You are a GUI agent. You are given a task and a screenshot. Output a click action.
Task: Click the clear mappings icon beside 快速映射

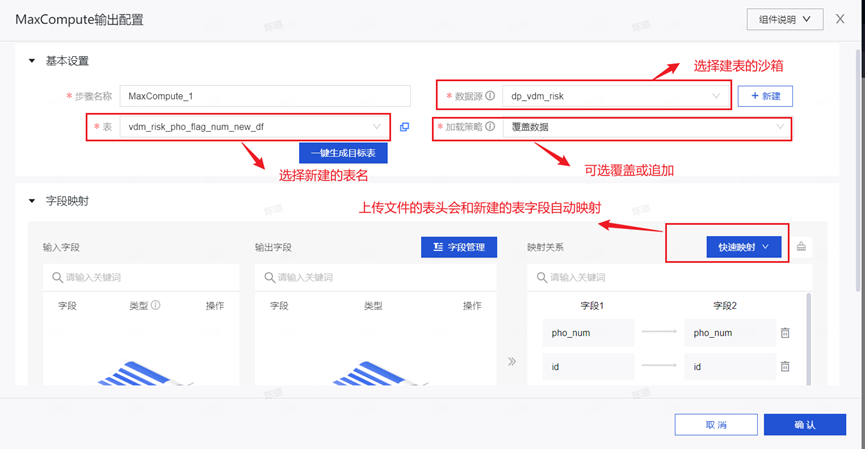tap(801, 247)
